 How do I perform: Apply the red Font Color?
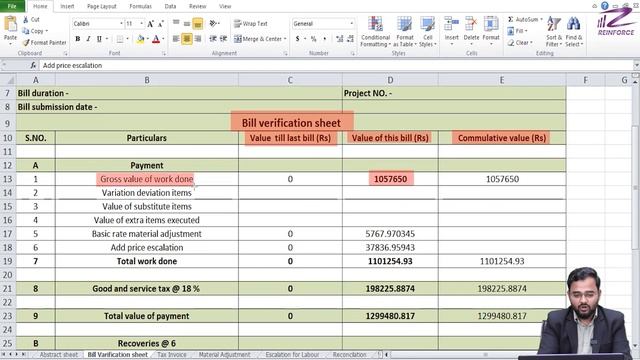coord(156,39)
